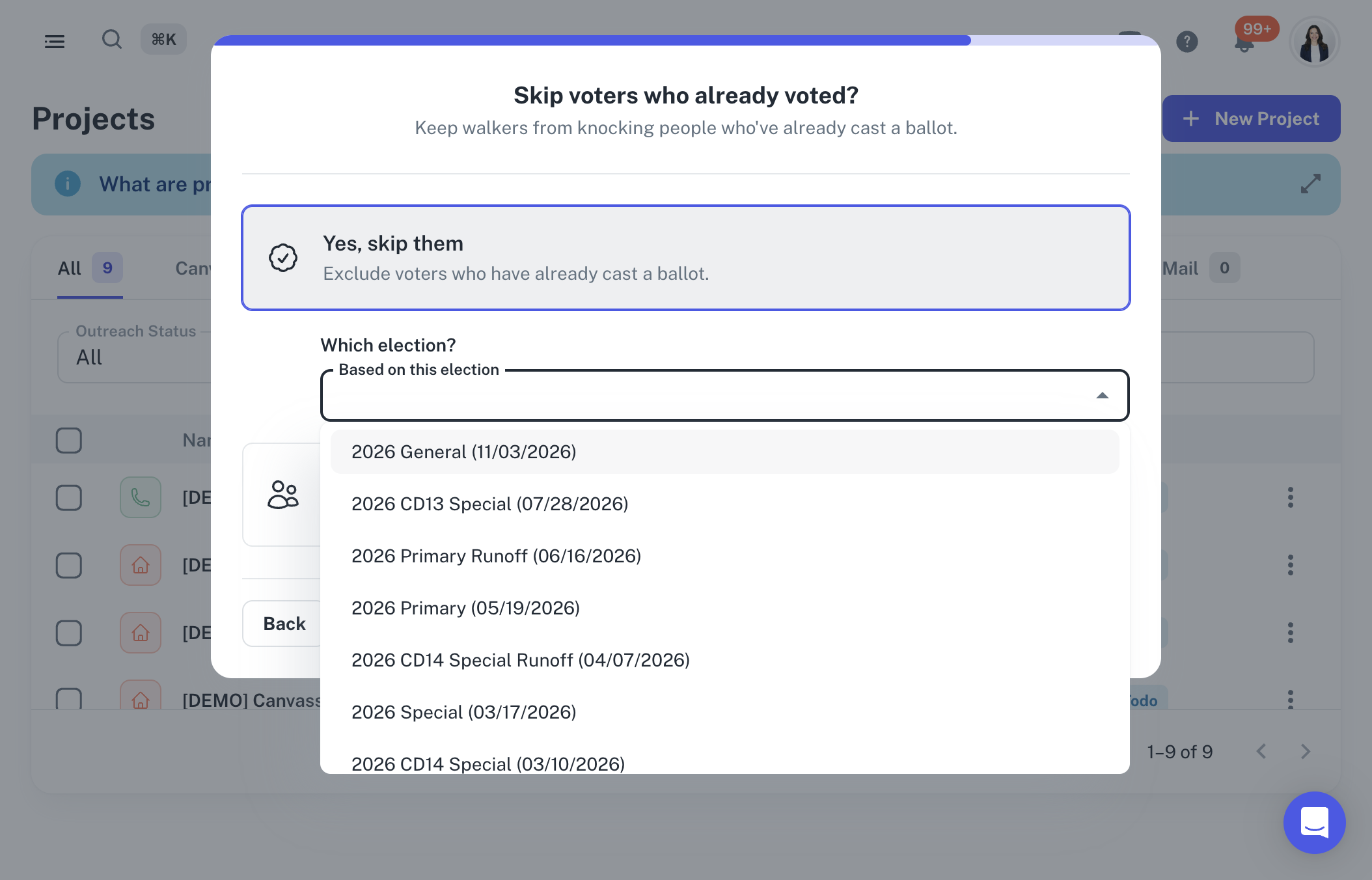Click the wizard progress bar at top

[x=686, y=40]
